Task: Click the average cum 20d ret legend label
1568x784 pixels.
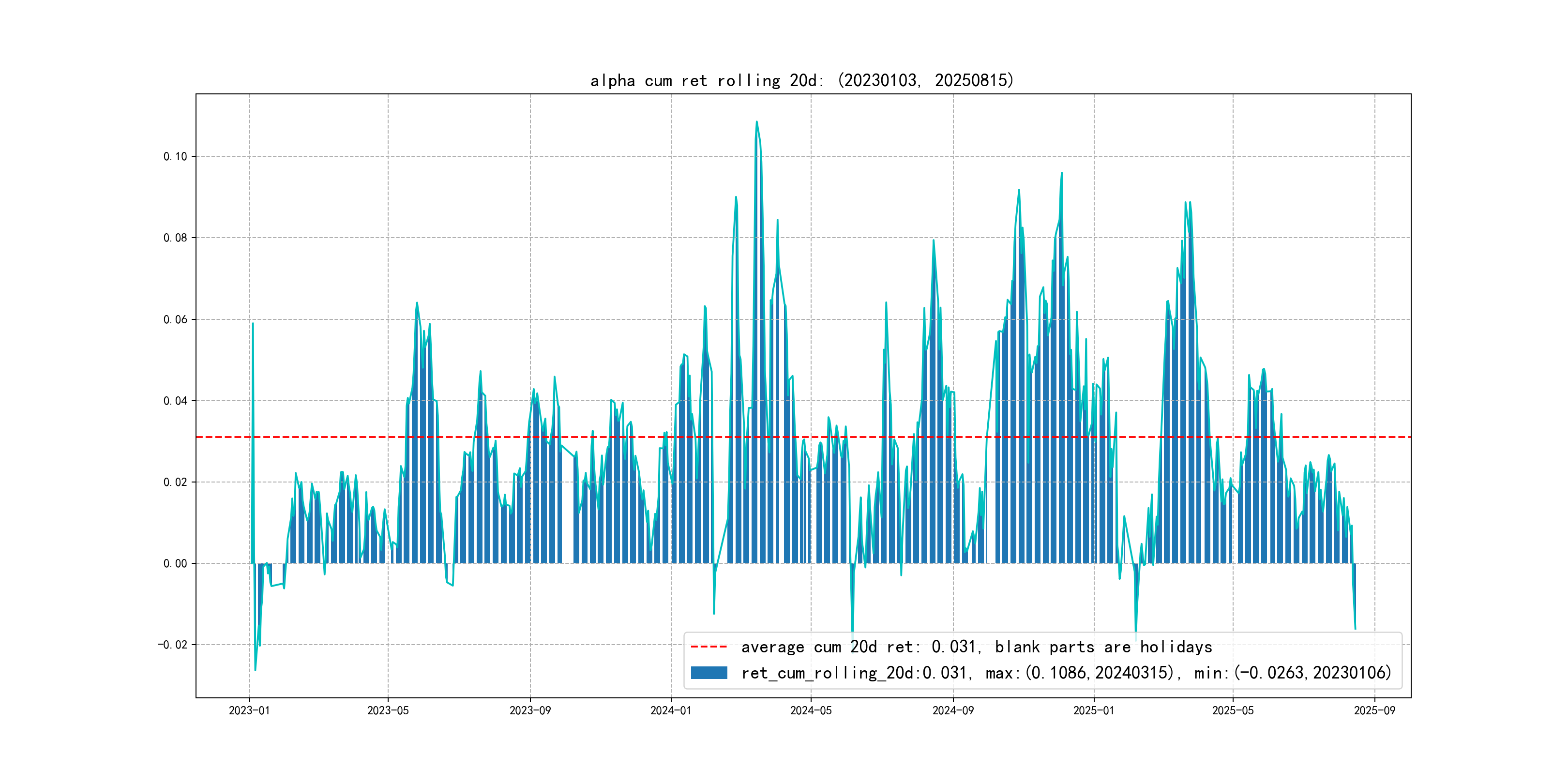Action: pyautogui.click(x=976, y=647)
